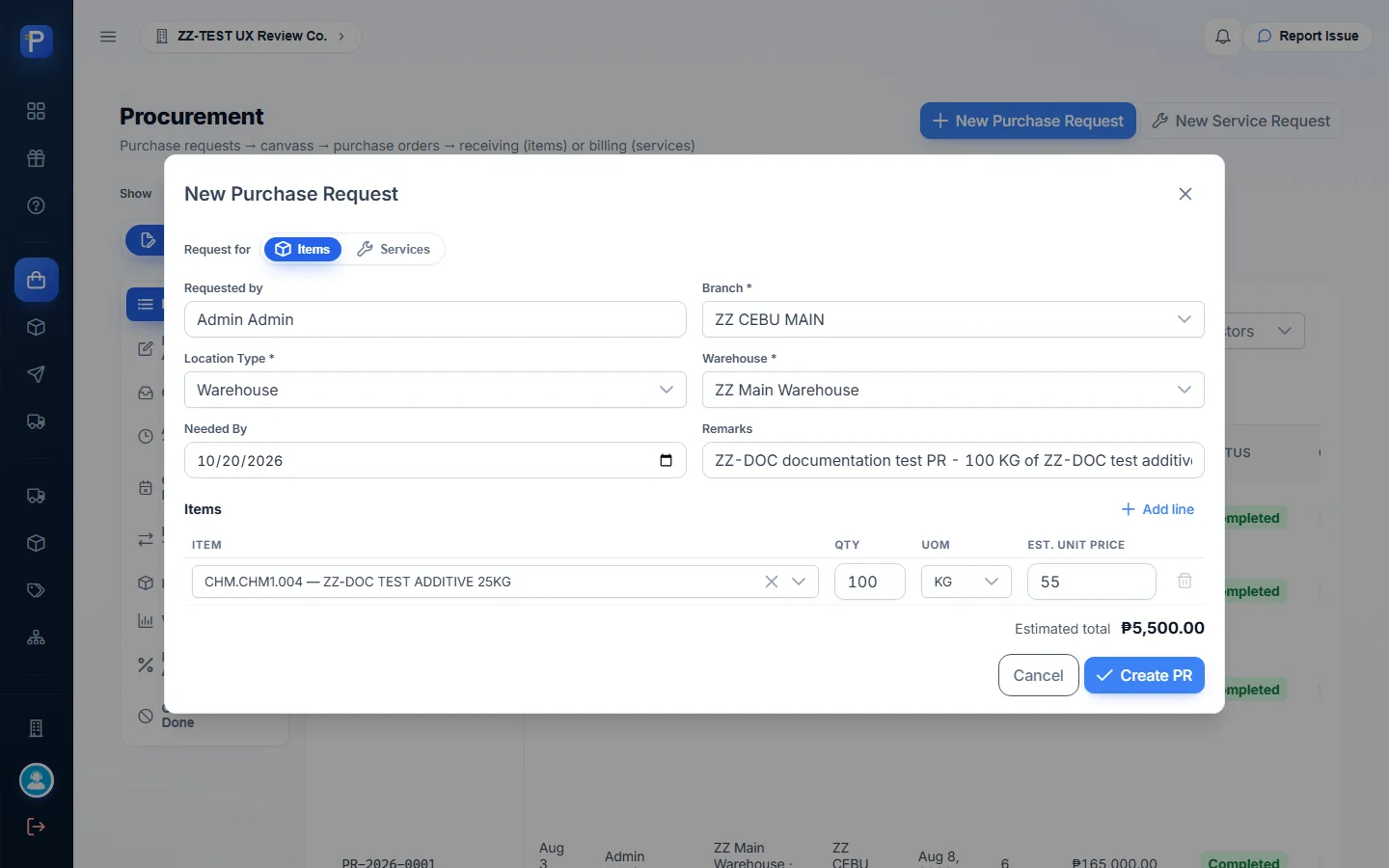Click the logout icon in the sidebar
1389x868 pixels.
pyautogui.click(x=37, y=827)
